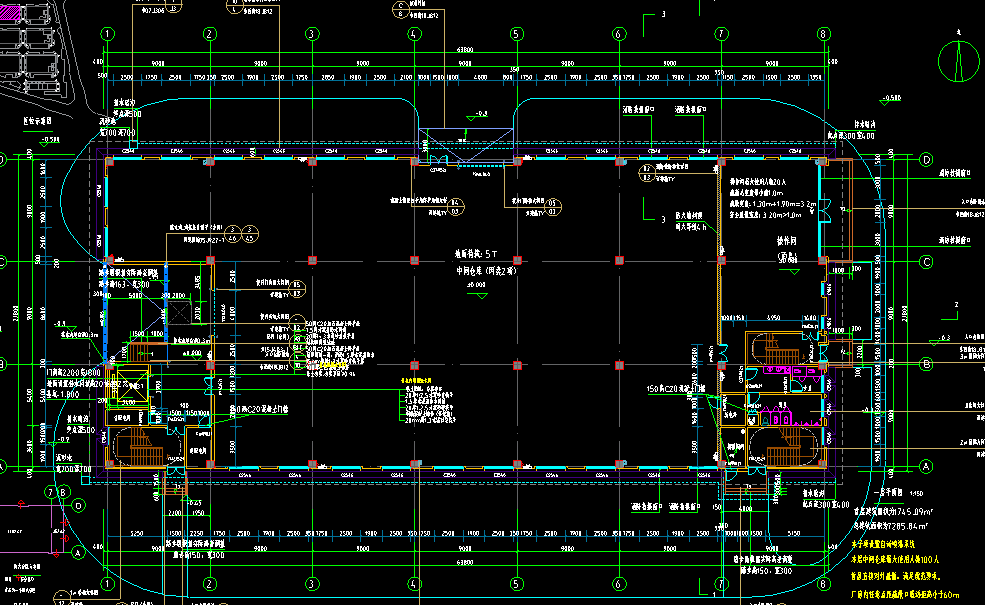The height and width of the screenshot is (605, 985).
Task: Click the yellow "本层中间仓库最大使用人数100人" note
Action: [x=895, y=559]
